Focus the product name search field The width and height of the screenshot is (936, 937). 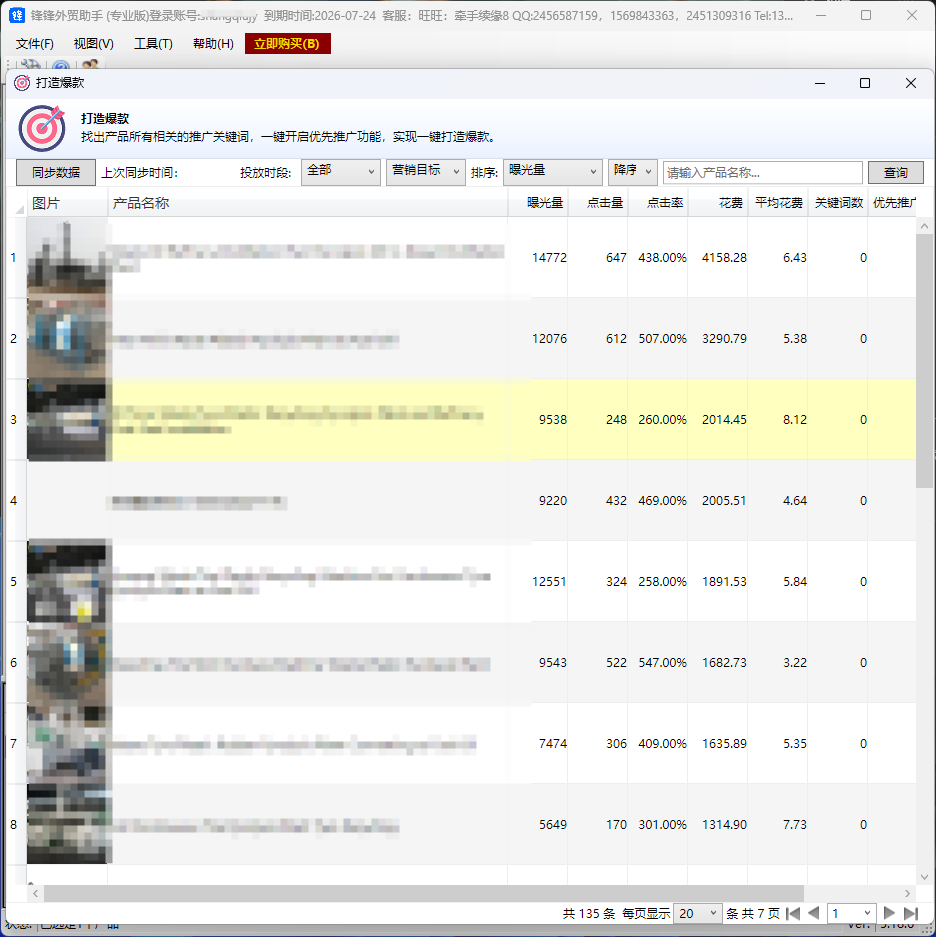(x=762, y=173)
